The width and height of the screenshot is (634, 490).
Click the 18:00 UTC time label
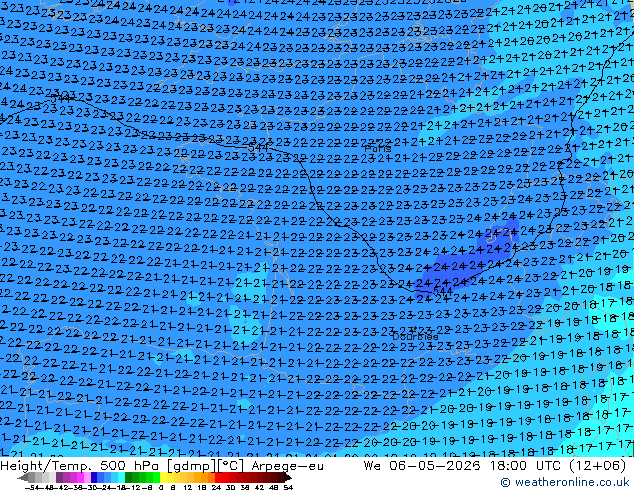tap(527, 466)
